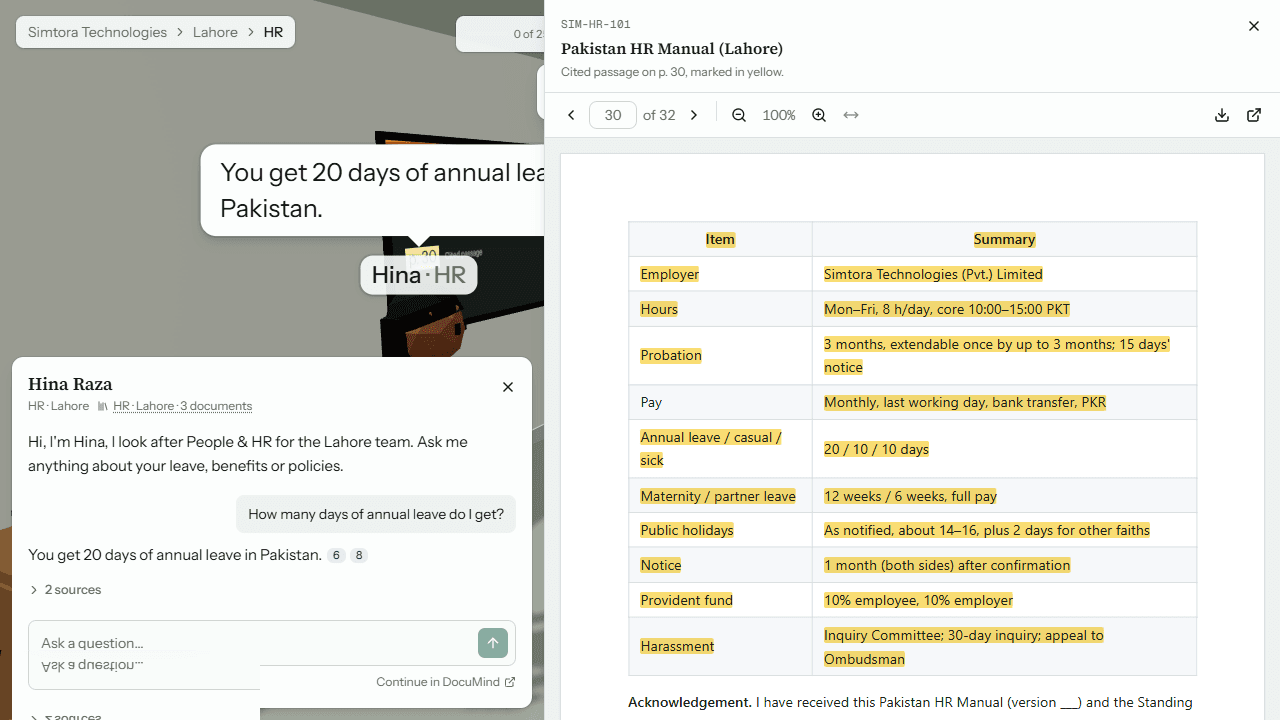This screenshot has height=720, width=1280.
Task: Open citation chip 8
Action: (x=359, y=555)
